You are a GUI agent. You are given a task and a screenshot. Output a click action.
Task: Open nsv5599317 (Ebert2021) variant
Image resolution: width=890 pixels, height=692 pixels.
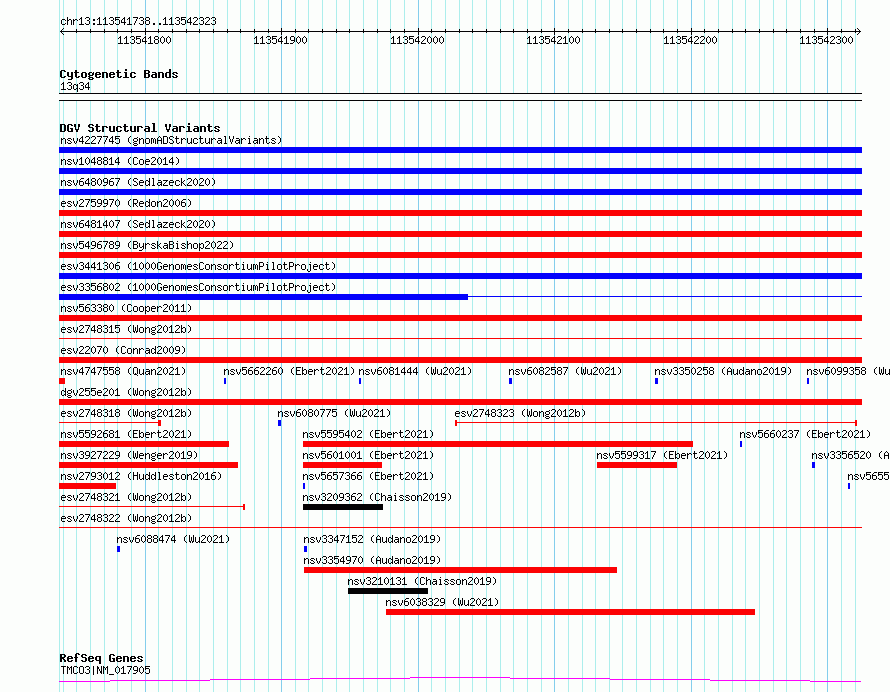662,455
